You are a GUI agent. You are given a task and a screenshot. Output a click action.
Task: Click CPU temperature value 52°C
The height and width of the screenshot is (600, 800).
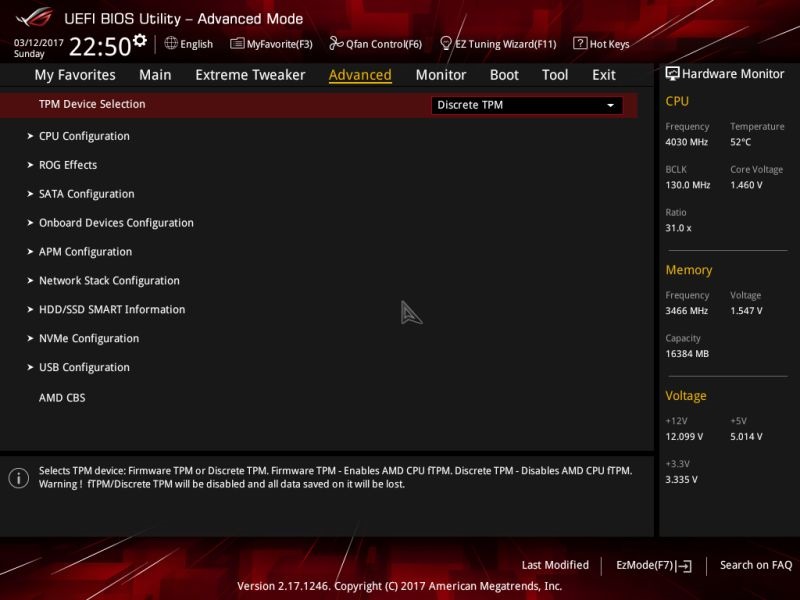click(740, 142)
